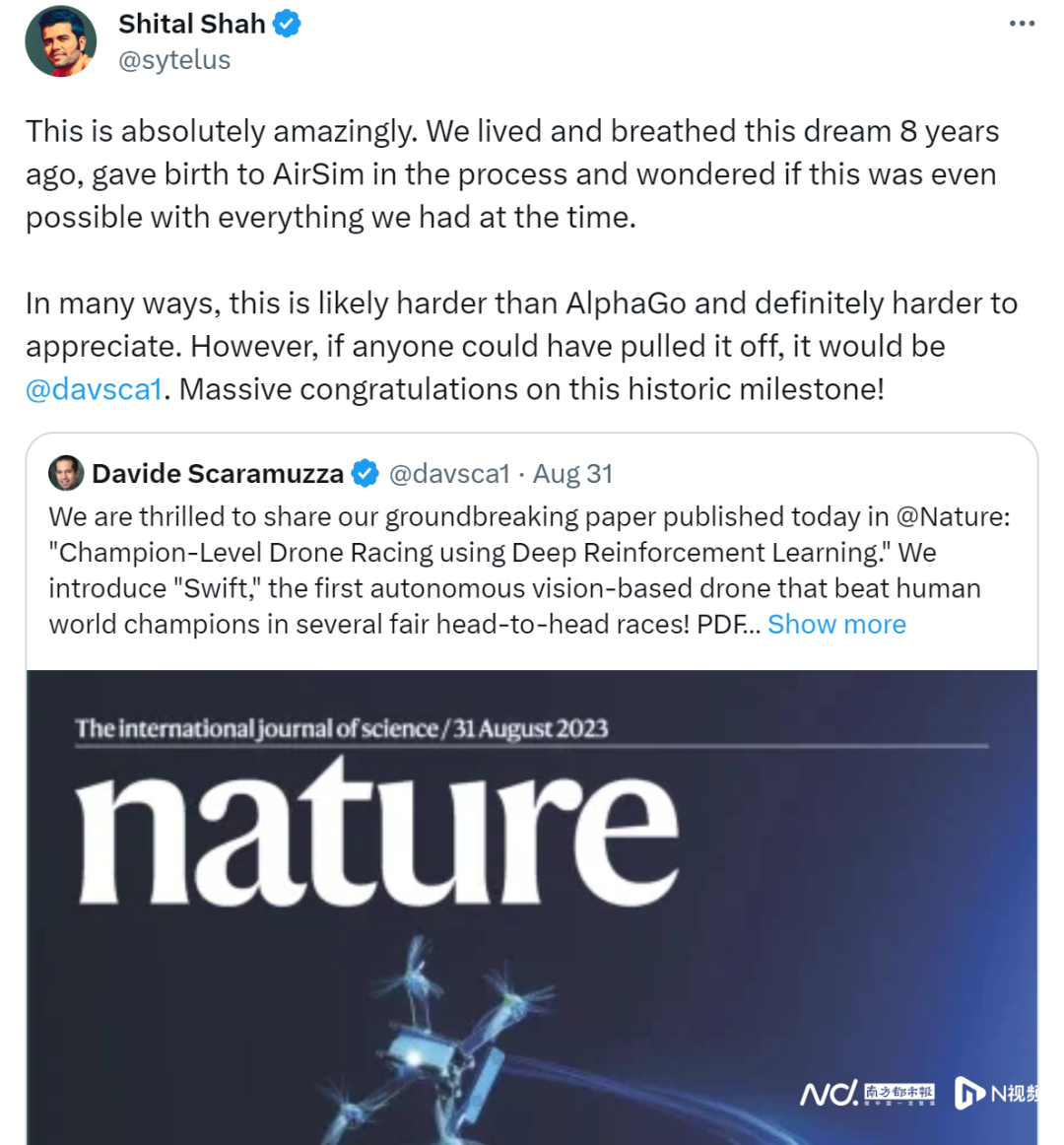Image resolution: width=1064 pixels, height=1145 pixels.
Task: Open the Shital Shah display name link
Action: pos(192,24)
